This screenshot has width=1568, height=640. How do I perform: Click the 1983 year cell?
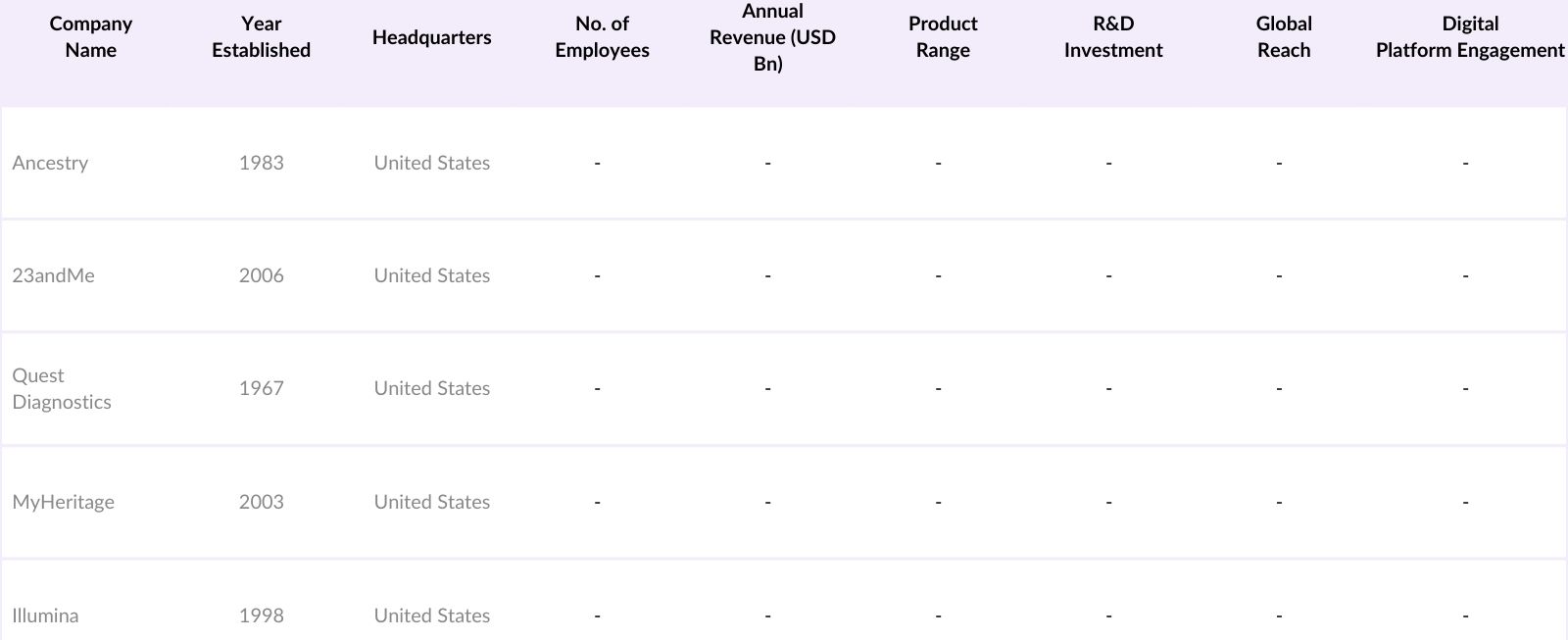pos(261,163)
